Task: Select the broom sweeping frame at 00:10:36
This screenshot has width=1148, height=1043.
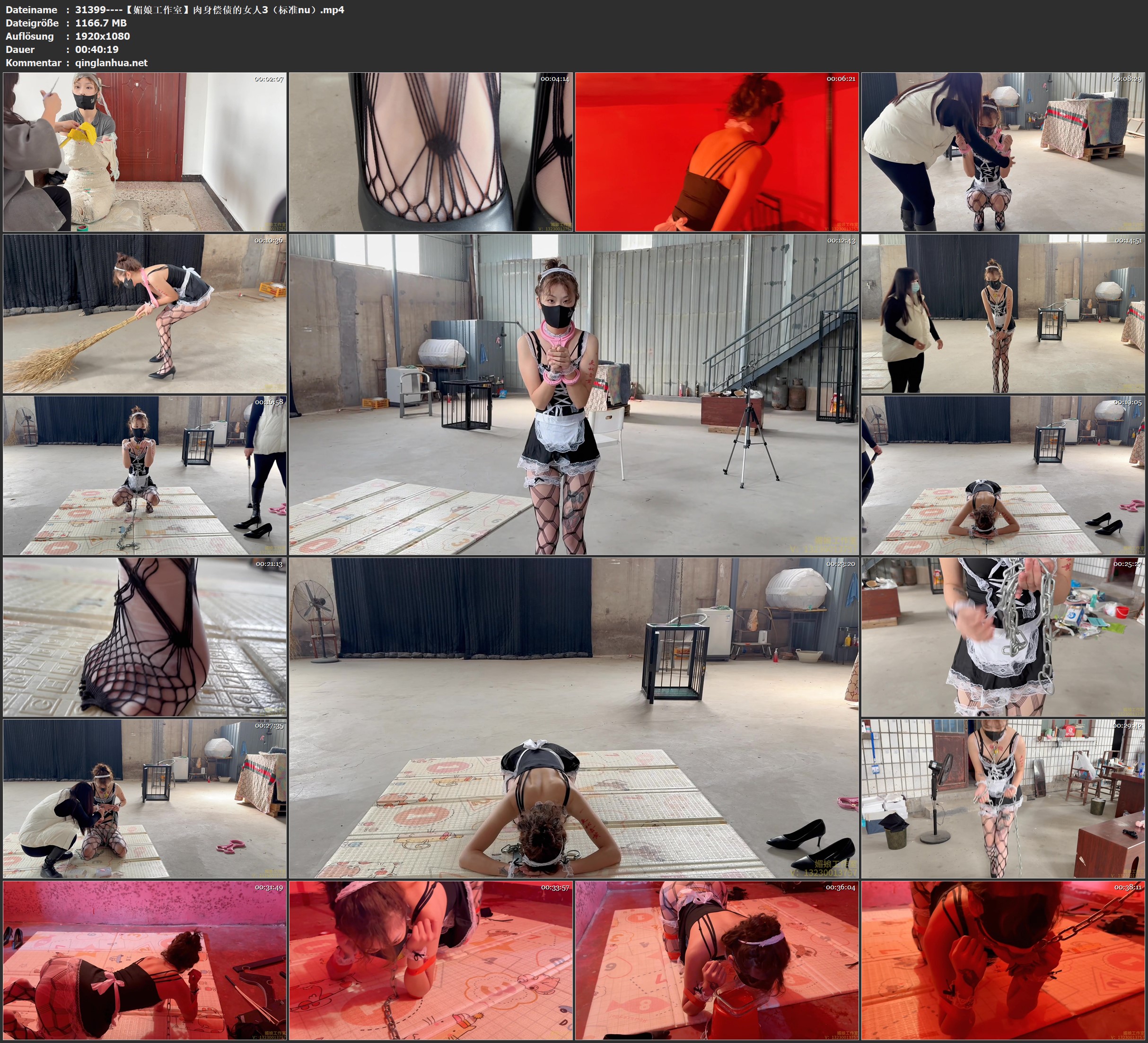Action: [x=145, y=313]
